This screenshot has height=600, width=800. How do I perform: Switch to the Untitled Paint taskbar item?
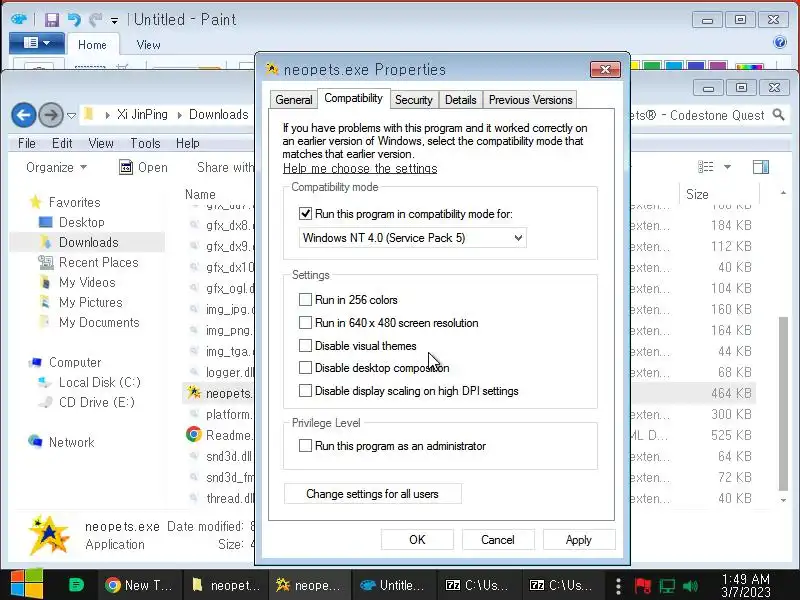(393, 585)
